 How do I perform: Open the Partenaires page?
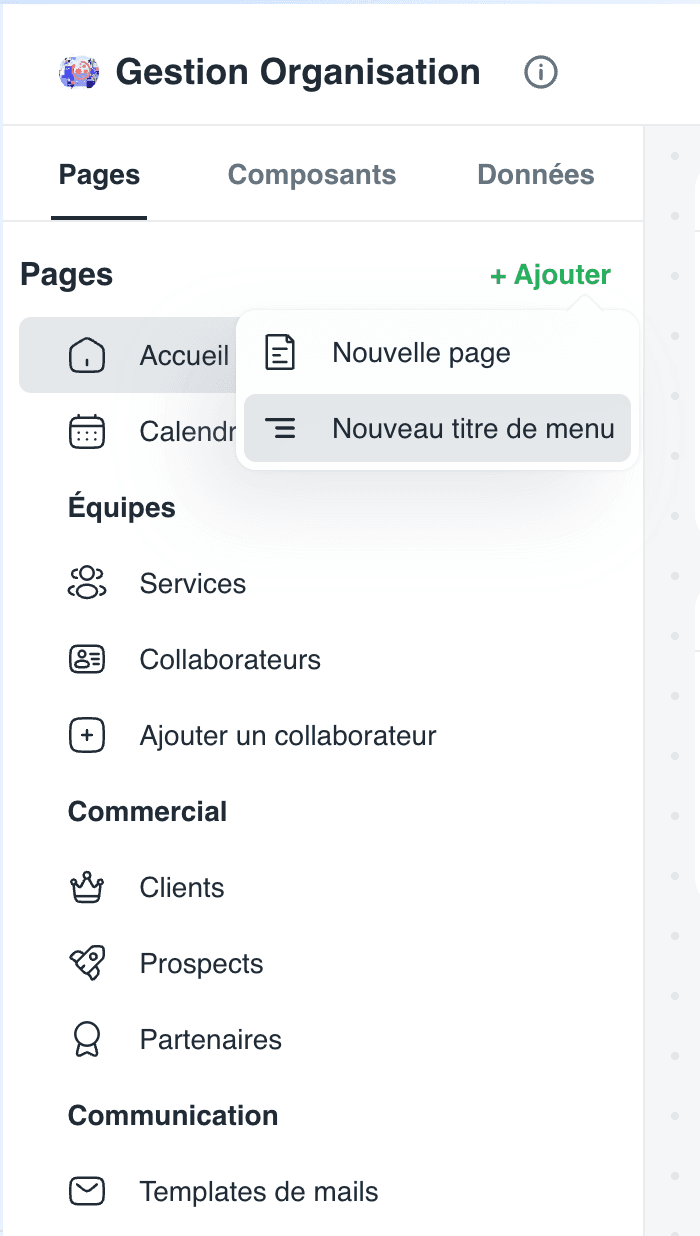(x=322, y=1040)
